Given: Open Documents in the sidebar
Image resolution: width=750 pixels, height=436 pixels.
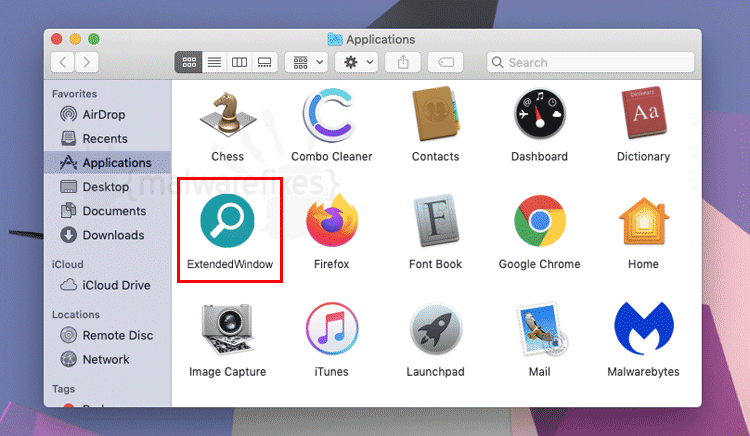Looking at the screenshot, I should point(108,211).
